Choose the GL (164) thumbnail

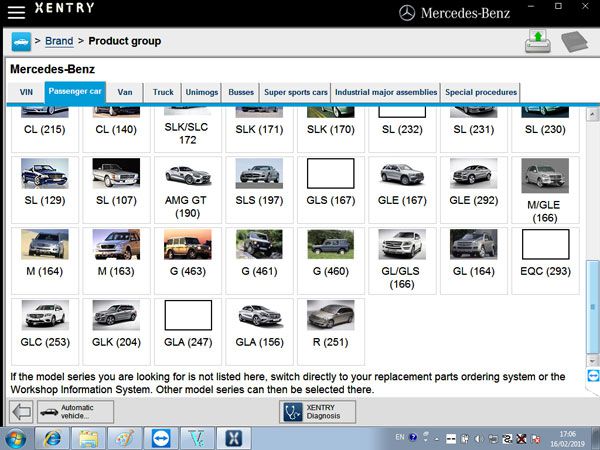(474, 244)
